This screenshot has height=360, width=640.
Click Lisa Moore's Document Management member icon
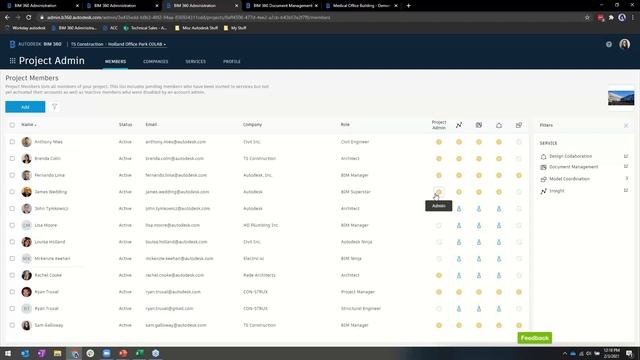(479, 225)
